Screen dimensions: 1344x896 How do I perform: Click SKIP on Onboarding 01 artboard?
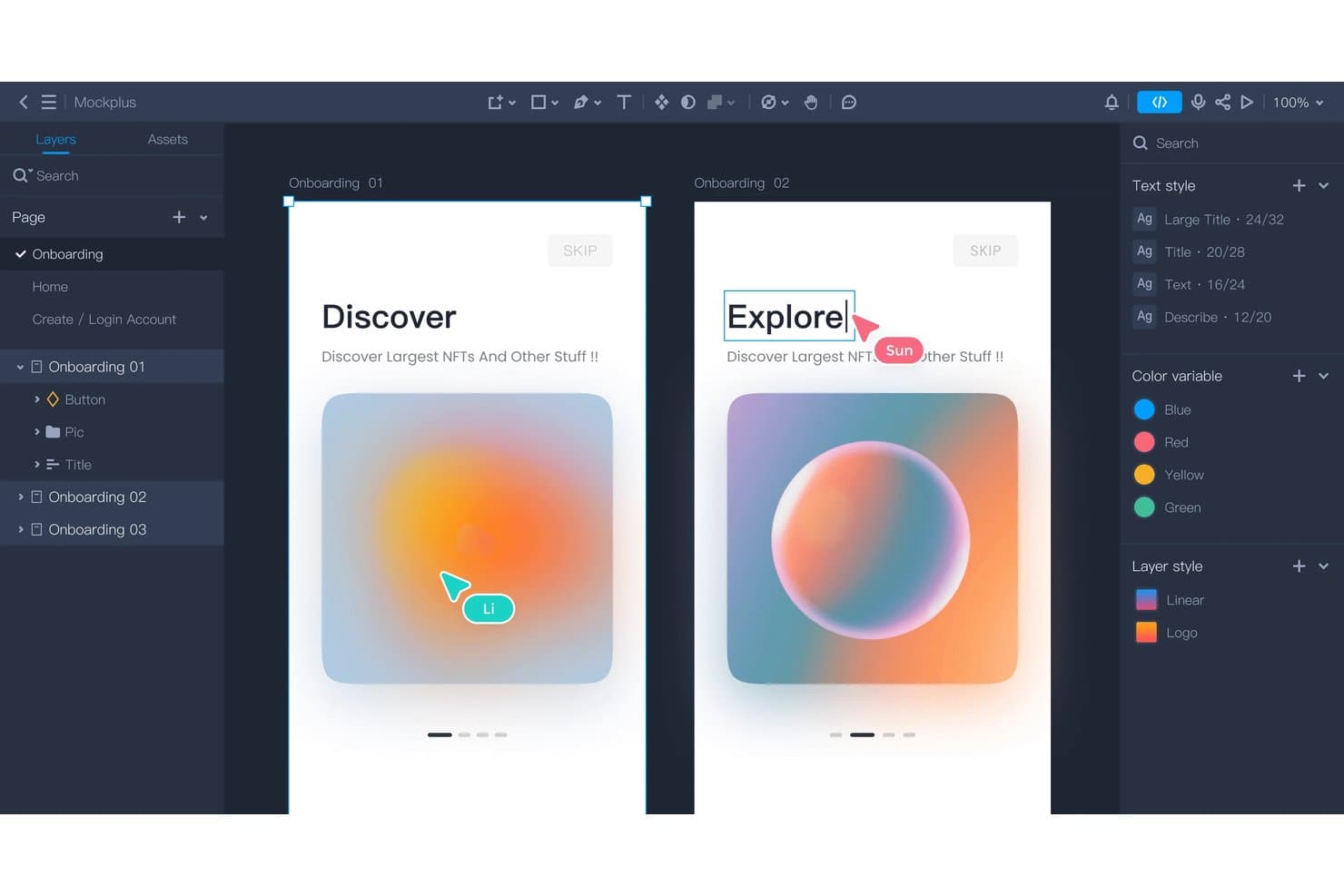[x=580, y=251]
